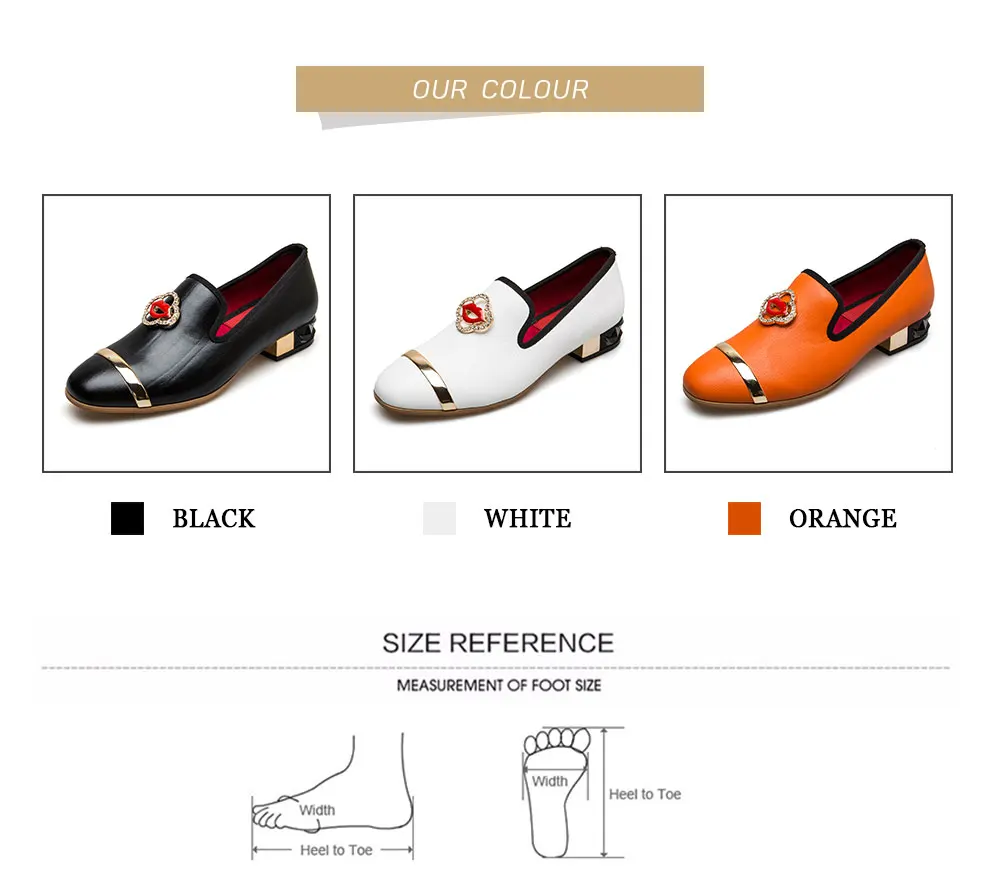Viewport: 1000px width, 870px height.
Task: Click the gold toe band on black shoe
Action: point(124,376)
